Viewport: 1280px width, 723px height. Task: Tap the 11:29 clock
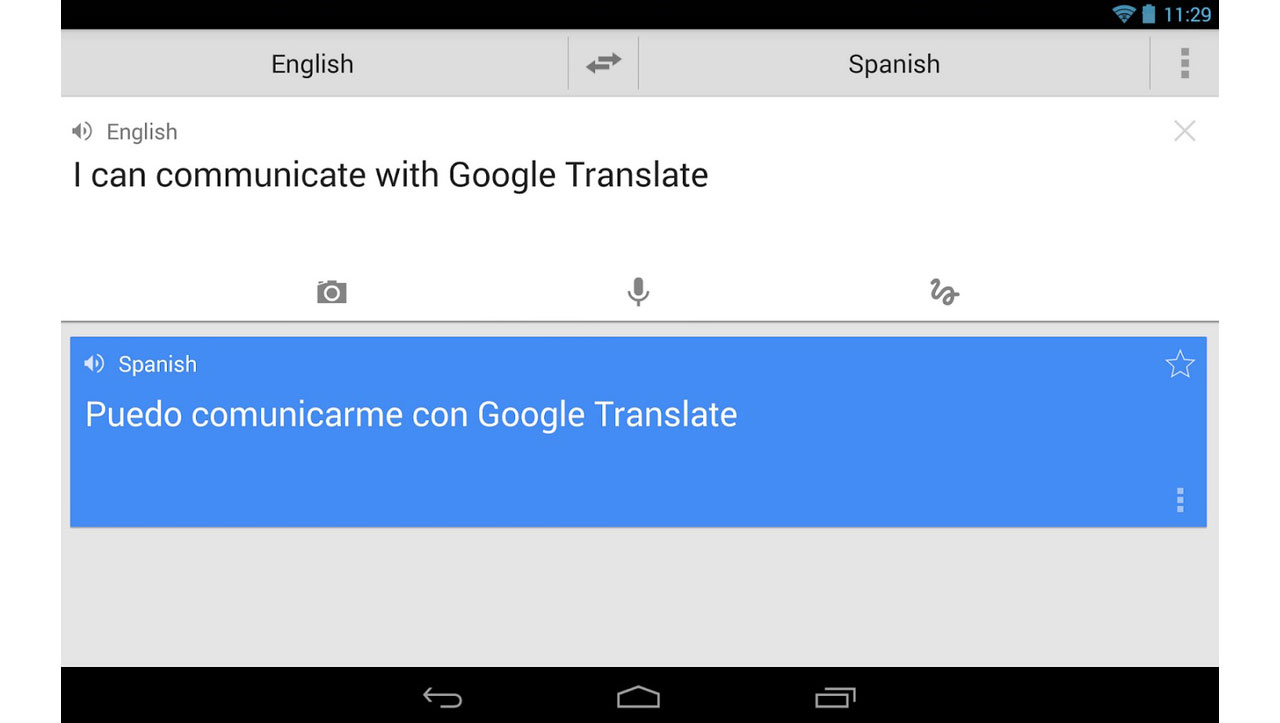1187,14
